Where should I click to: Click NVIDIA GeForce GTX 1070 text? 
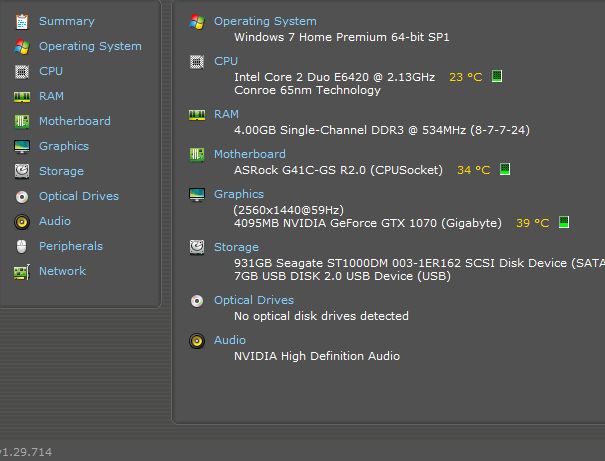(x=368, y=223)
